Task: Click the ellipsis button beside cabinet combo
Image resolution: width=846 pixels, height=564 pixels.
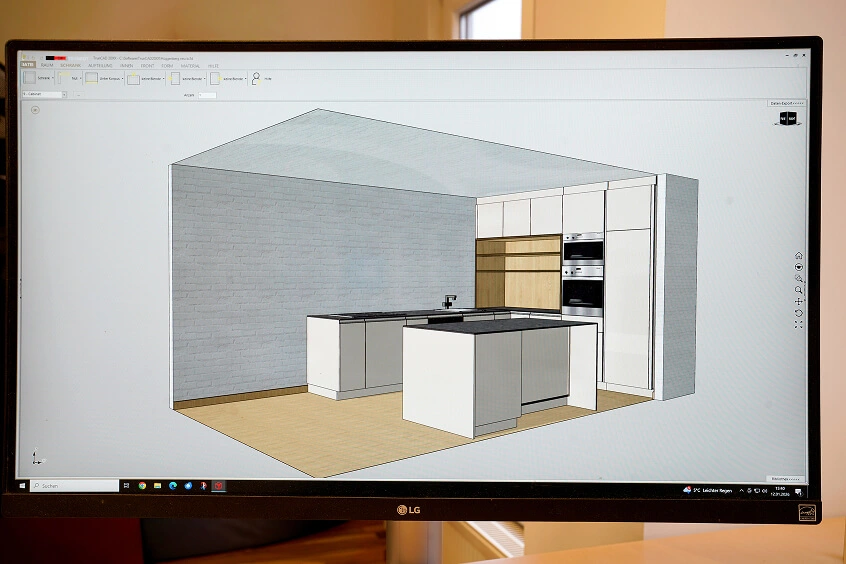Action: [x=78, y=94]
